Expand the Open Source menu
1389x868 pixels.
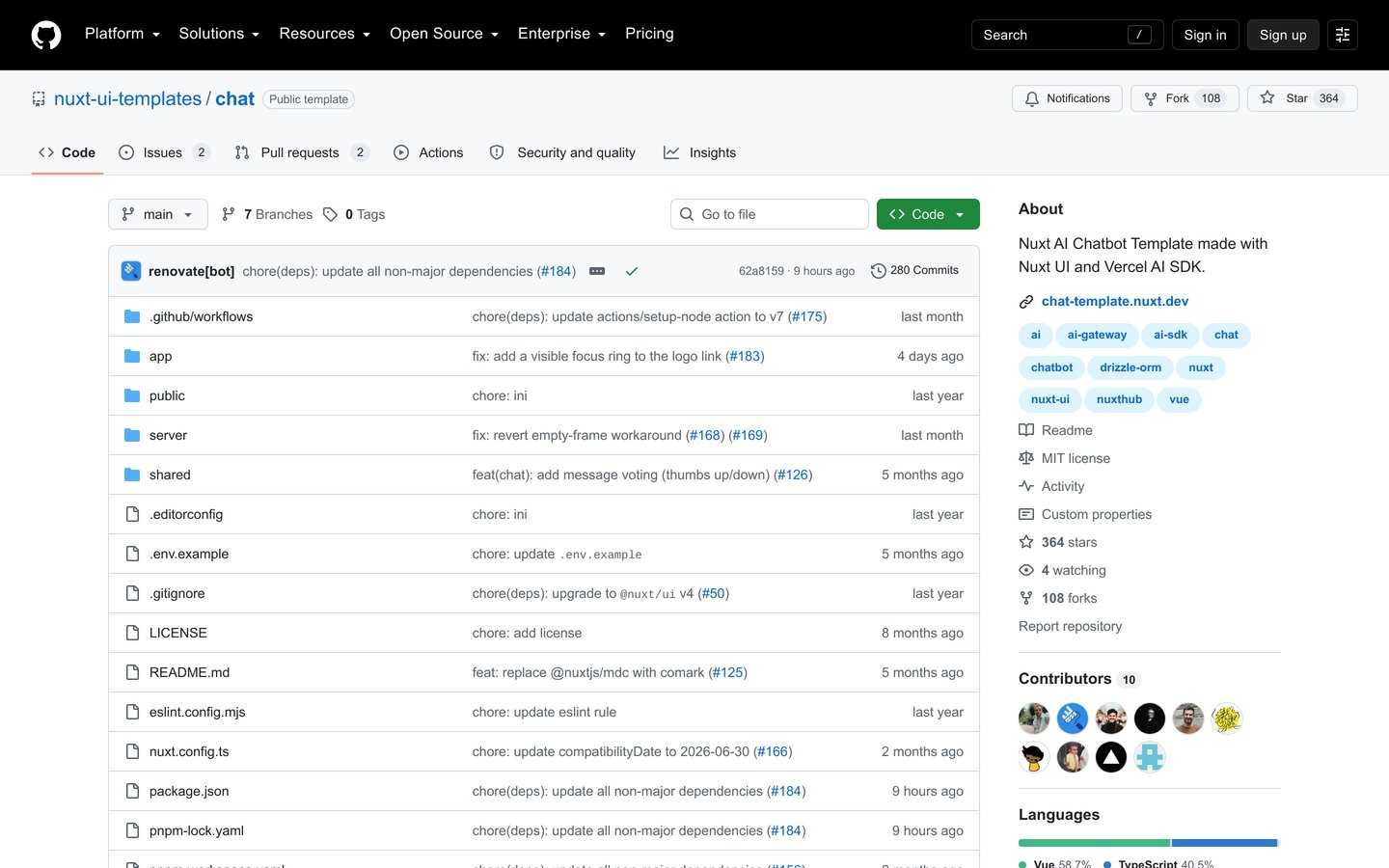click(x=444, y=34)
